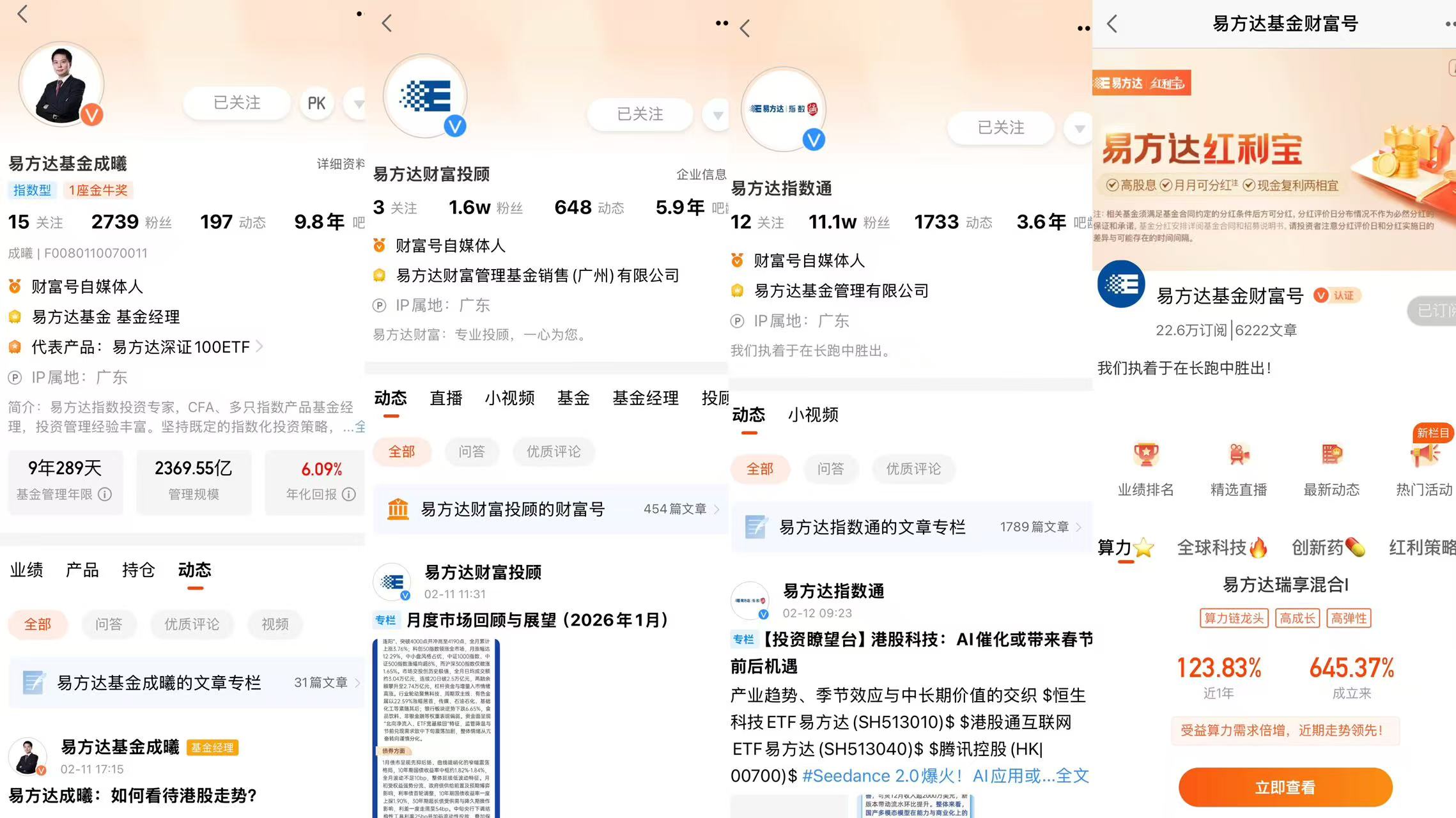1456x818 pixels.
Task: Switch to the 持仓 tab
Action: click(138, 570)
